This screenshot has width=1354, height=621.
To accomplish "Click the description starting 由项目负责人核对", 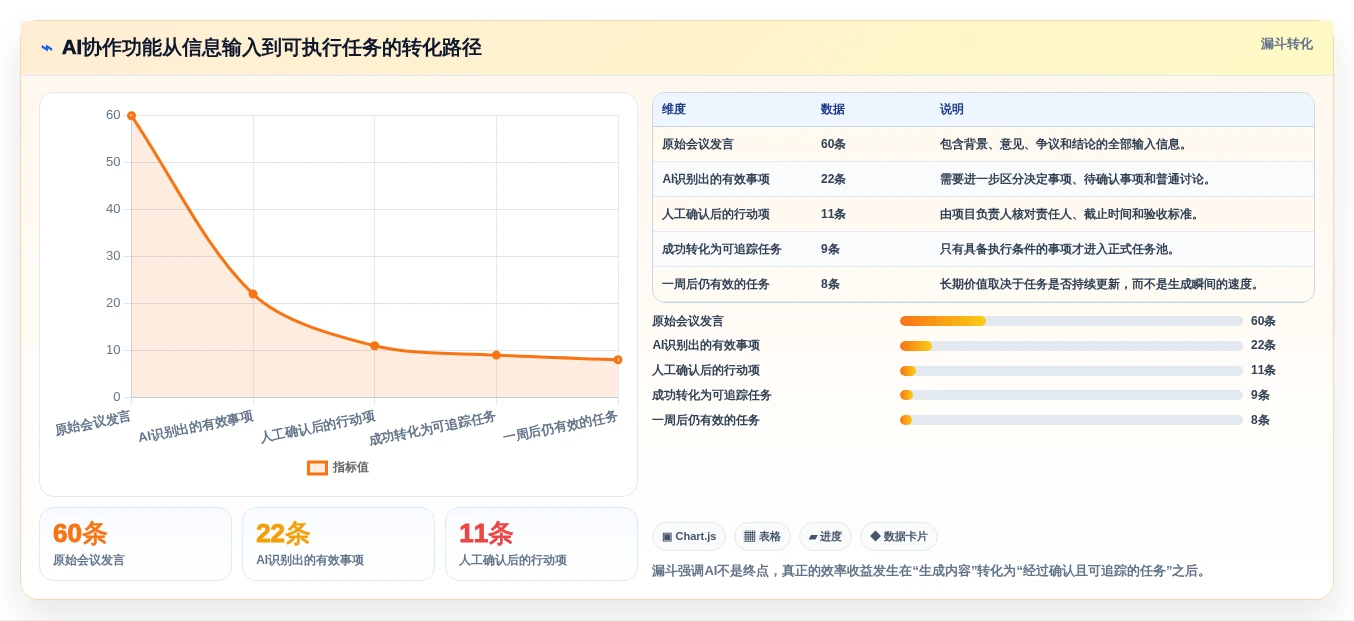I will (x=1070, y=215).
